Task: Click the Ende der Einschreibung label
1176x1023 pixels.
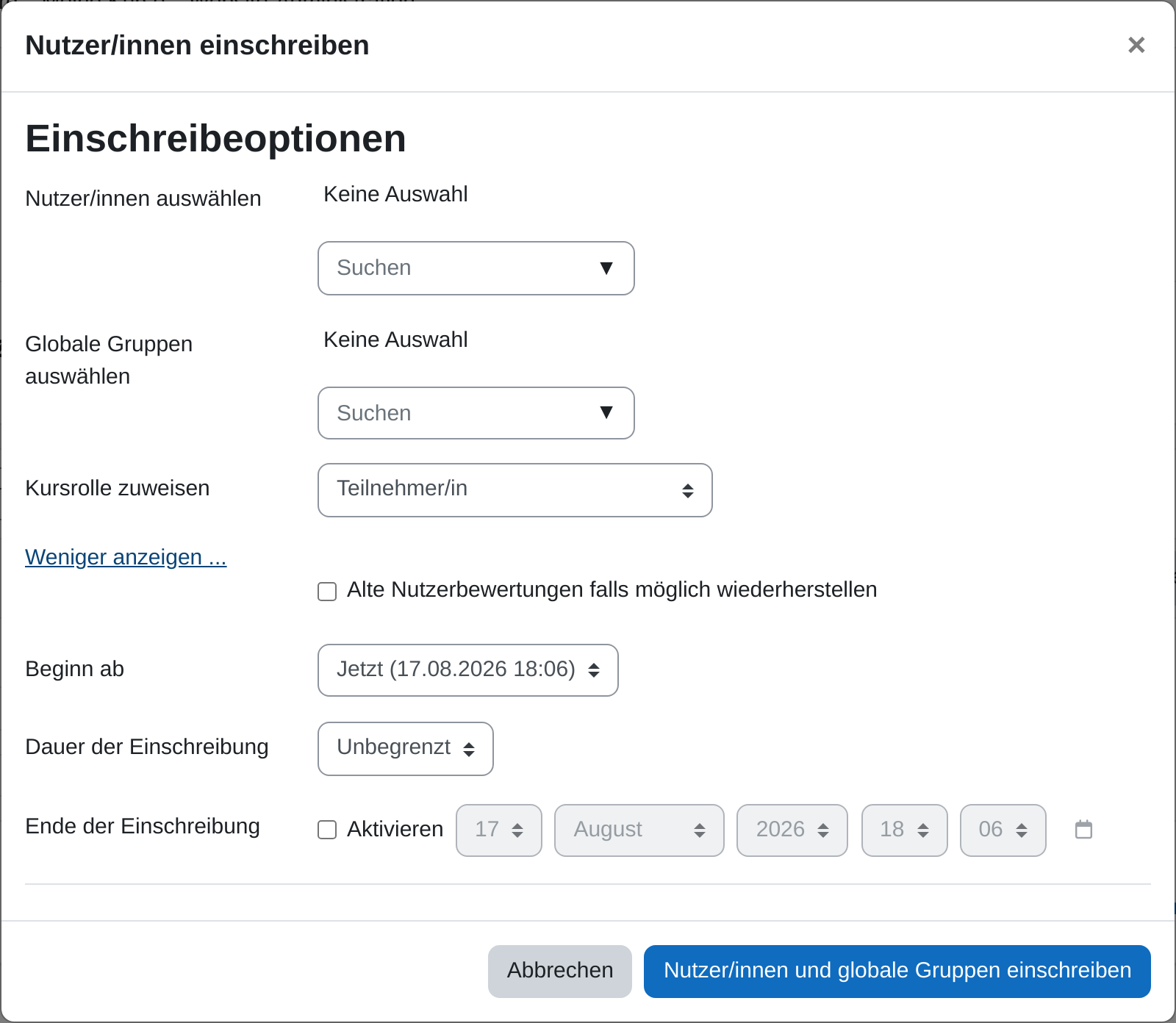Action: click(x=143, y=826)
